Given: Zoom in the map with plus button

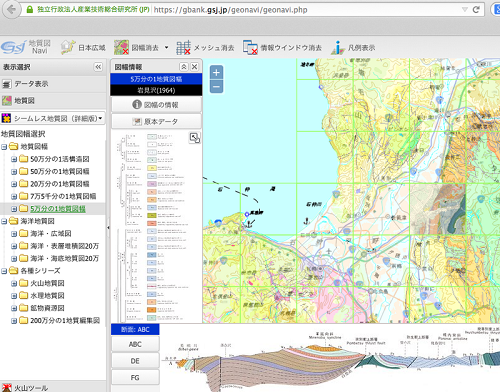Looking at the screenshot, I should point(216,72).
